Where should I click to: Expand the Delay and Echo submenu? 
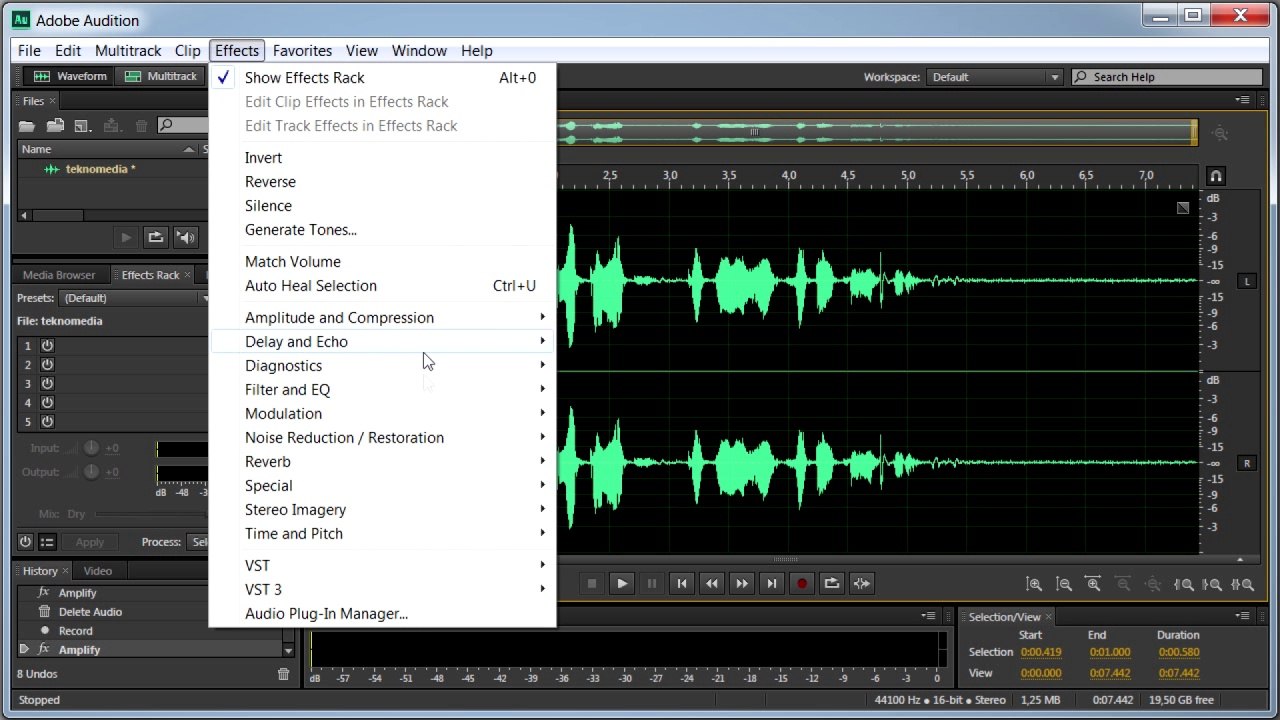click(x=382, y=341)
